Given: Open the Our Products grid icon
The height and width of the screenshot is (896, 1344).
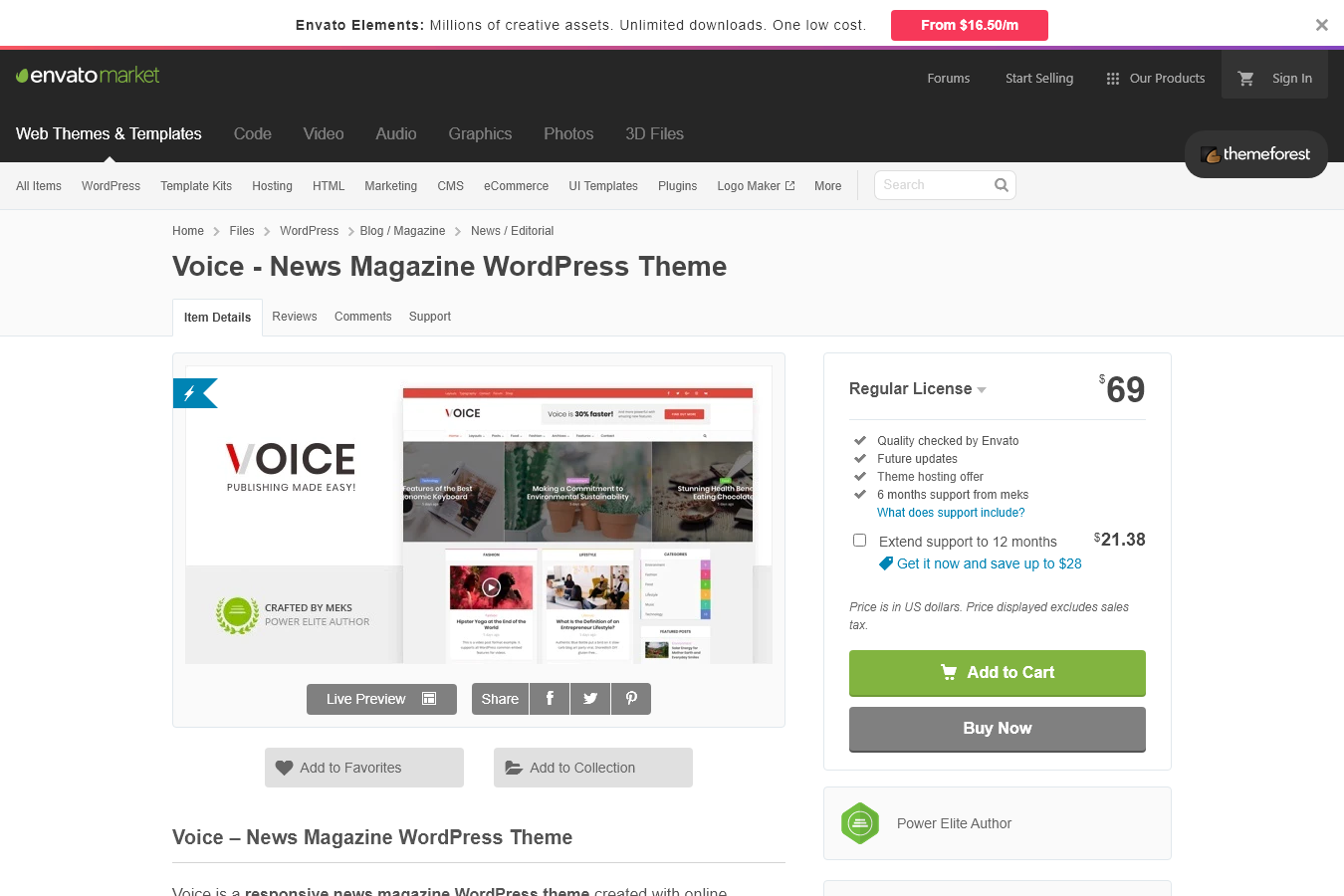Looking at the screenshot, I should pos(1113,79).
